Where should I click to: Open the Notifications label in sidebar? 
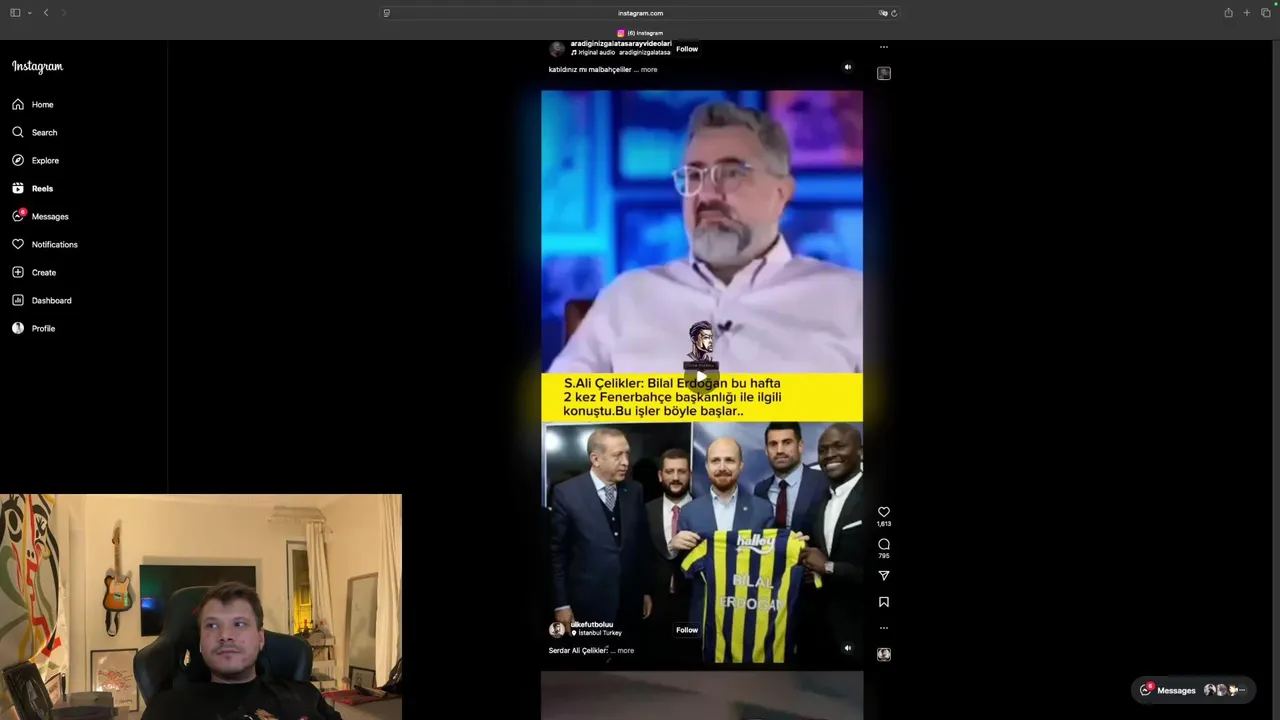click(x=54, y=244)
